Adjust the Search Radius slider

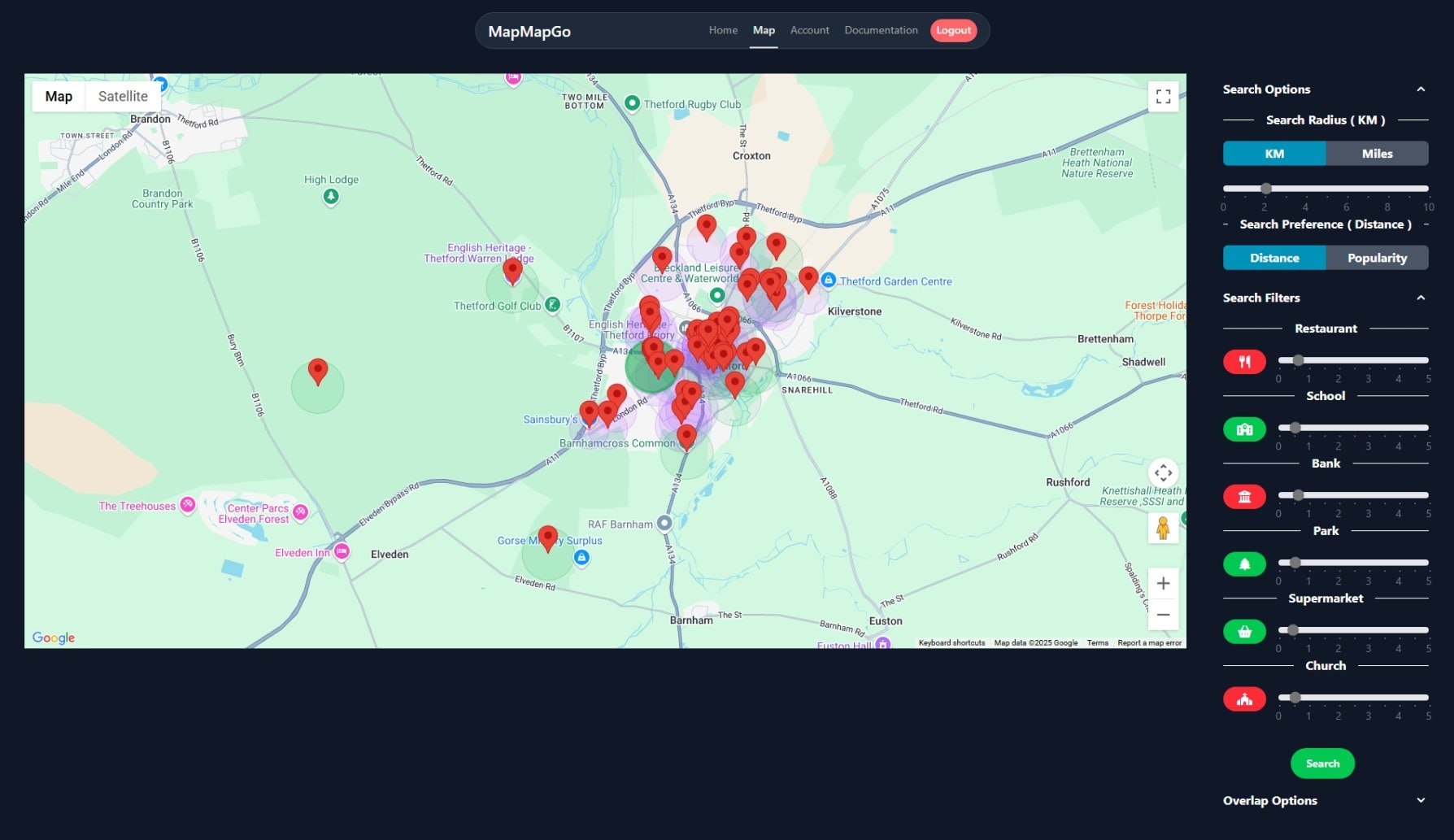click(1326, 189)
